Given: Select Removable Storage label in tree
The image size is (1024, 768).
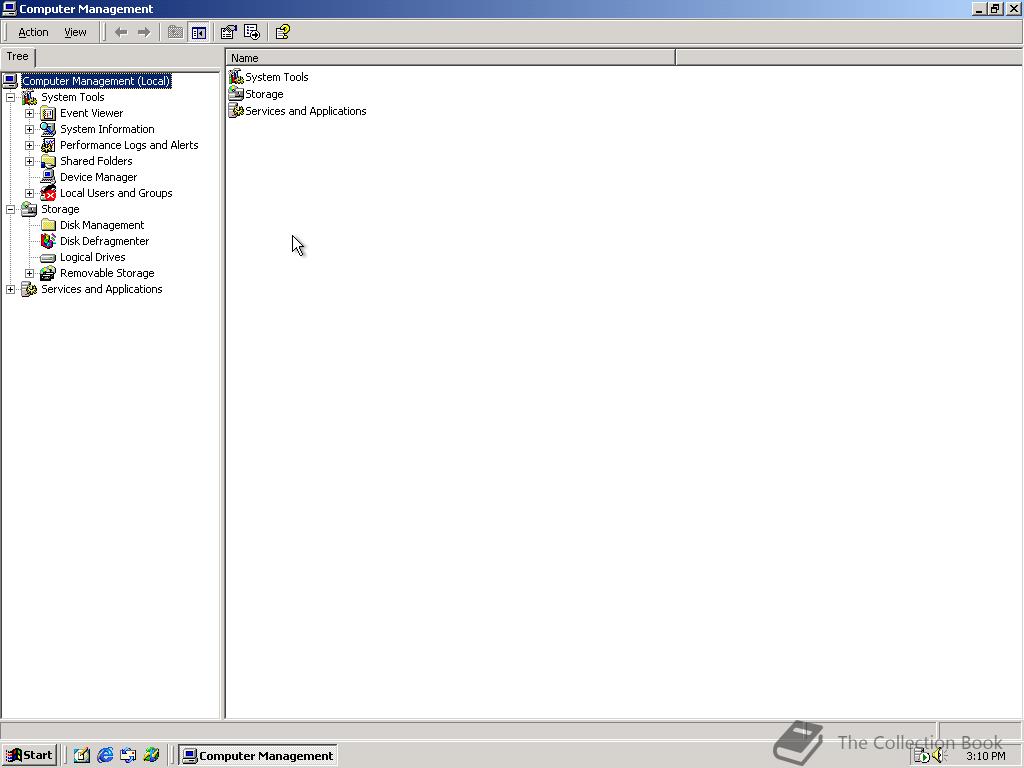Looking at the screenshot, I should [107, 273].
